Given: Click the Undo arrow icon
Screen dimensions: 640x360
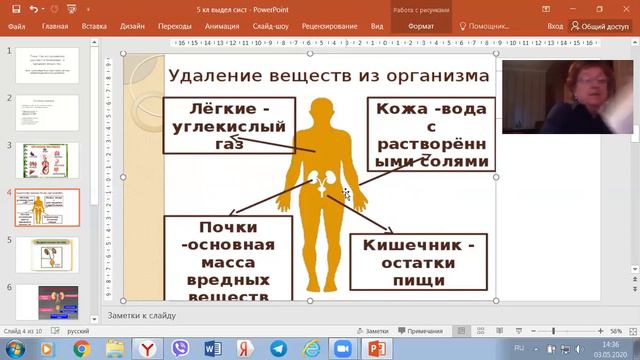Looking at the screenshot, I should (x=33, y=9).
